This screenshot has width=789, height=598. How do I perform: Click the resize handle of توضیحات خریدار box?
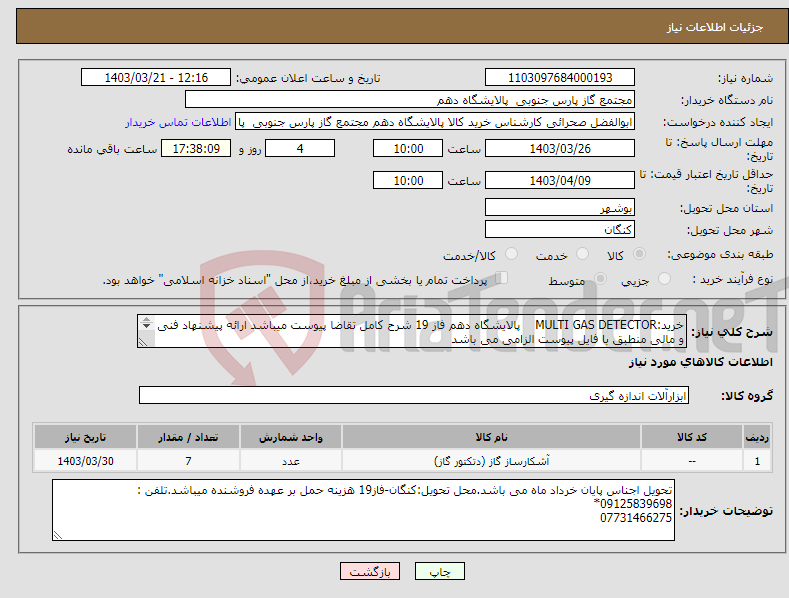tap(58, 536)
